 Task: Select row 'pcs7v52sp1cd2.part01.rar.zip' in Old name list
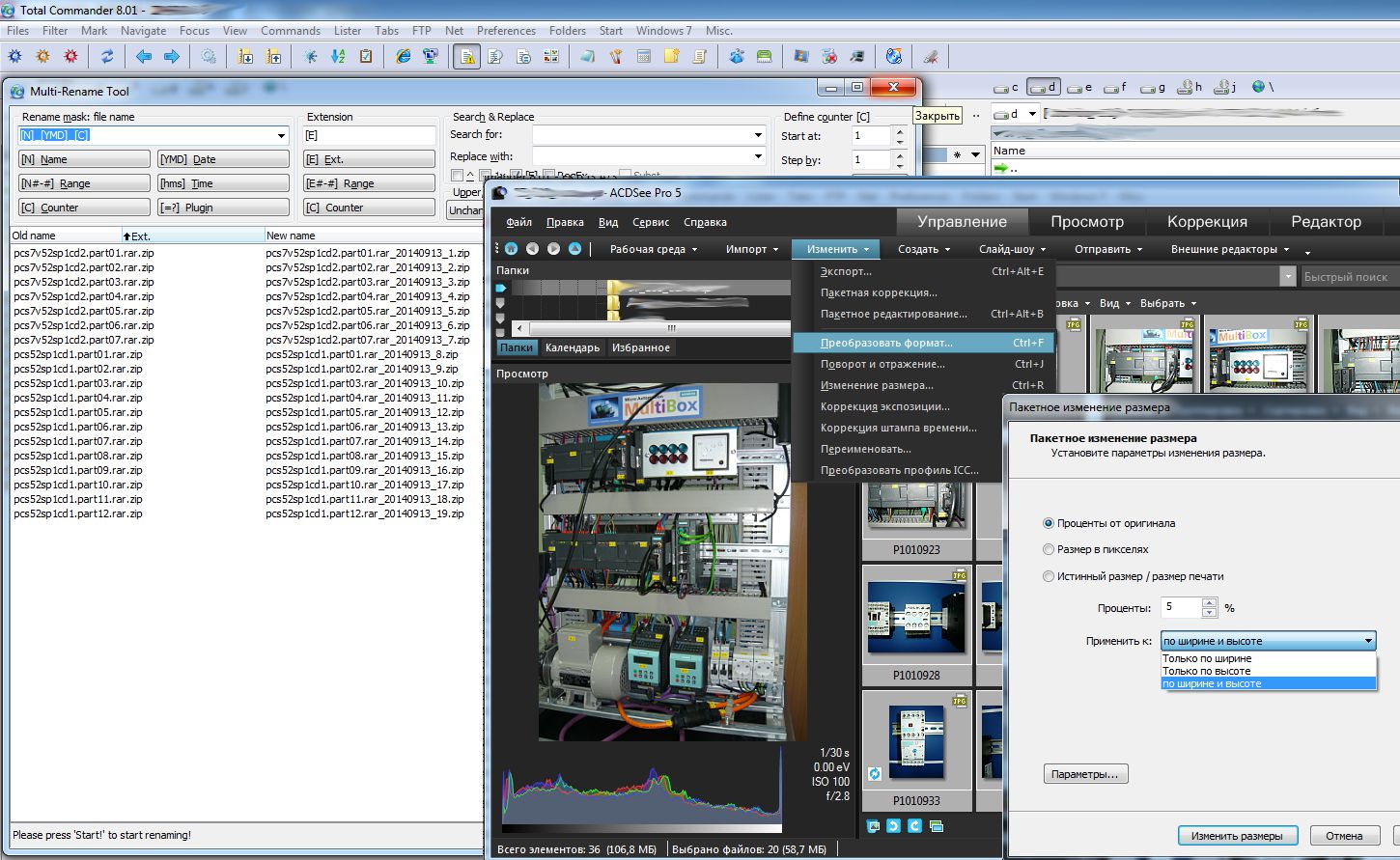(x=84, y=253)
